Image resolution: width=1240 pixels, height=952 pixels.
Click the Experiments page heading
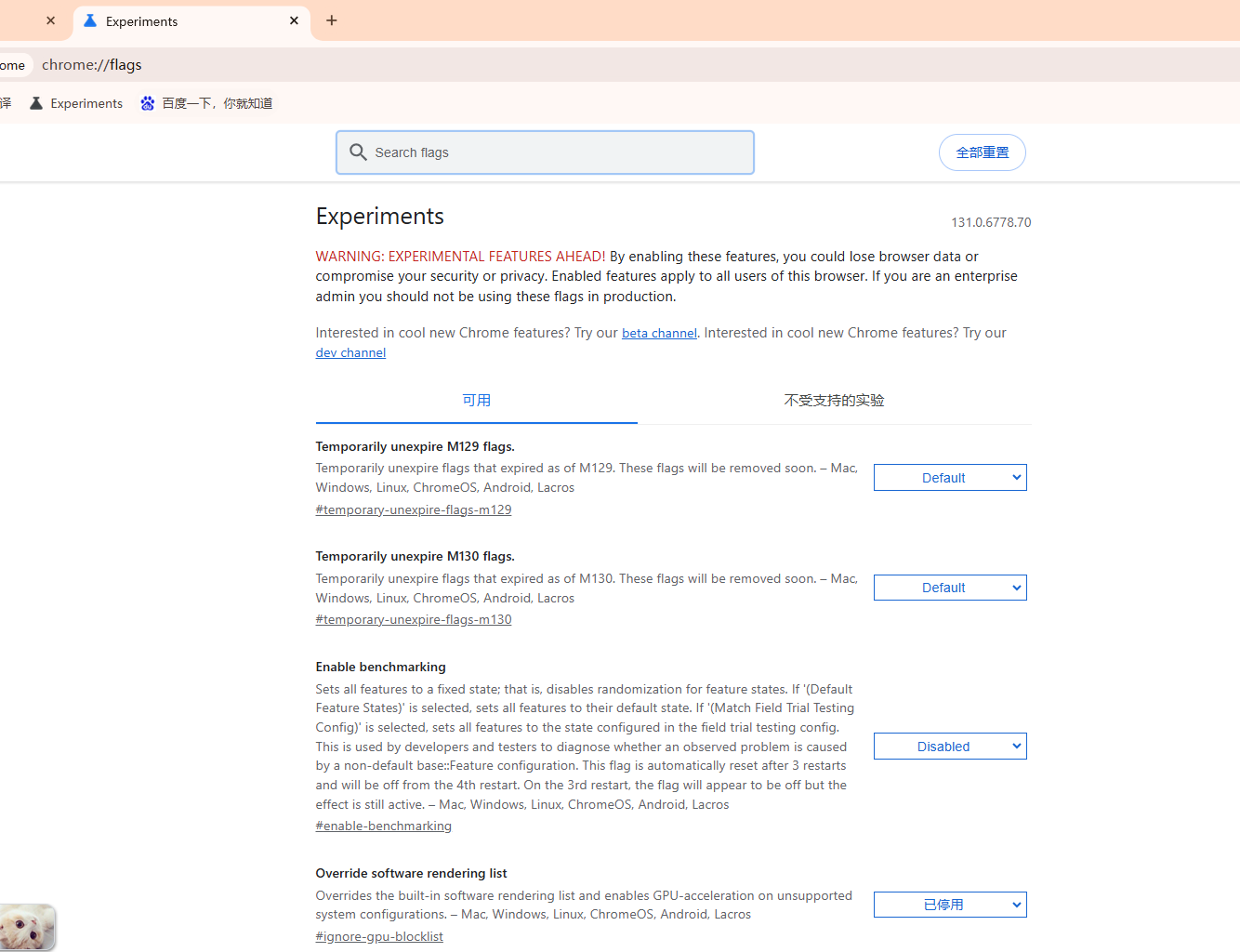(380, 216)
